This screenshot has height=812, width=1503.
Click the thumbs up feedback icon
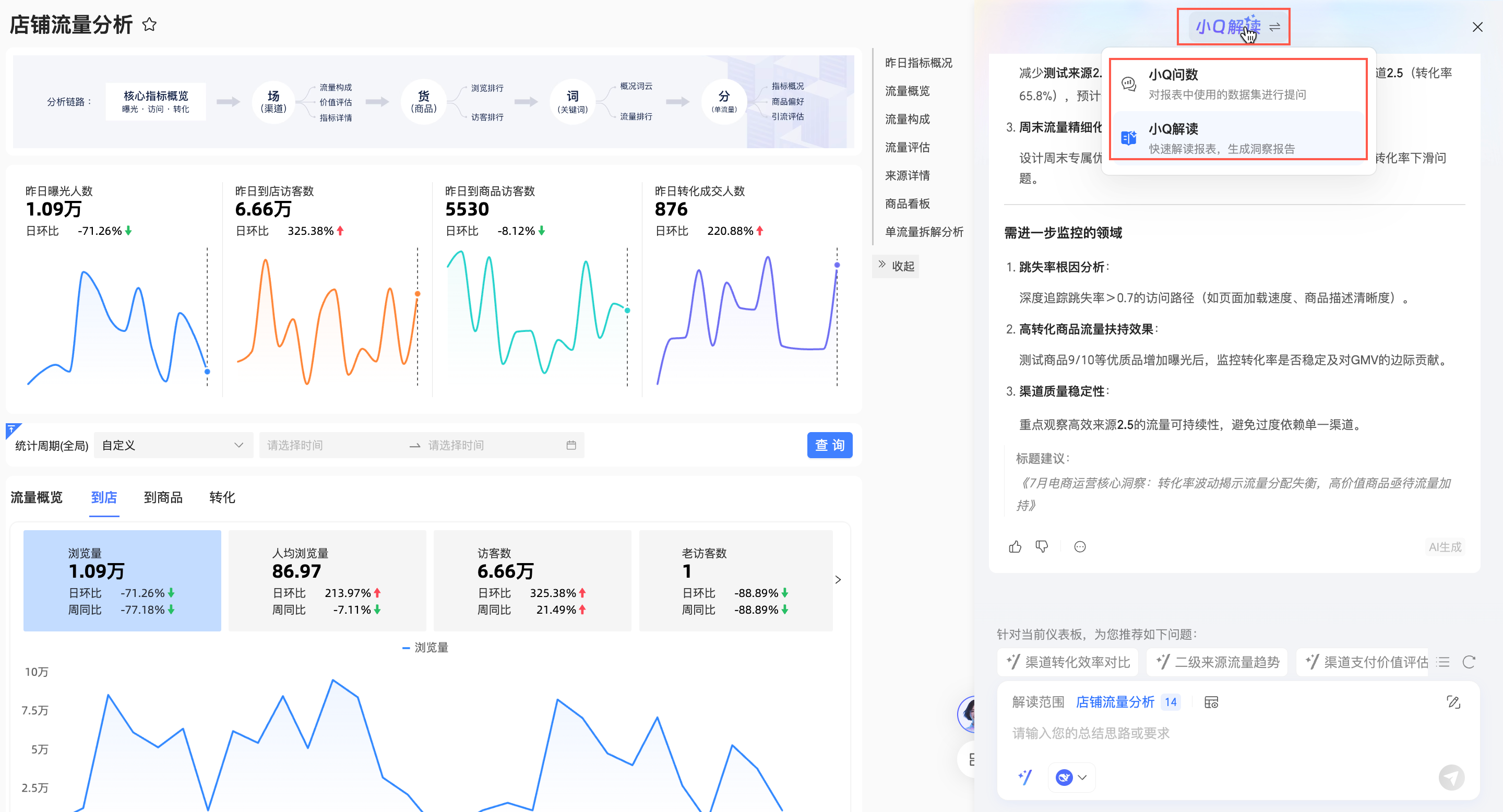coord(1015,546)
